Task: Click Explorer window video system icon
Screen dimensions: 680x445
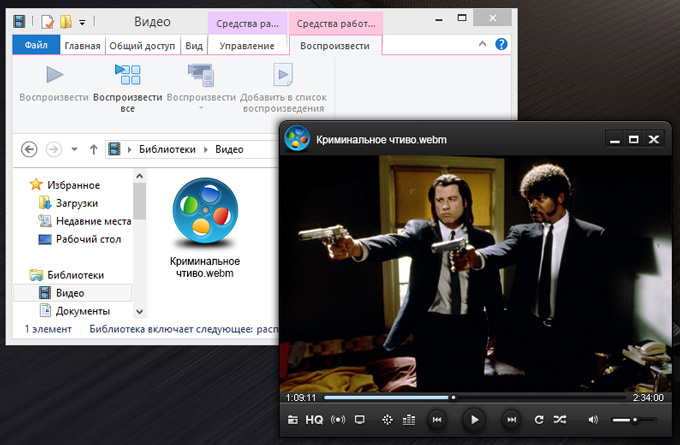Action: point(20,21)
